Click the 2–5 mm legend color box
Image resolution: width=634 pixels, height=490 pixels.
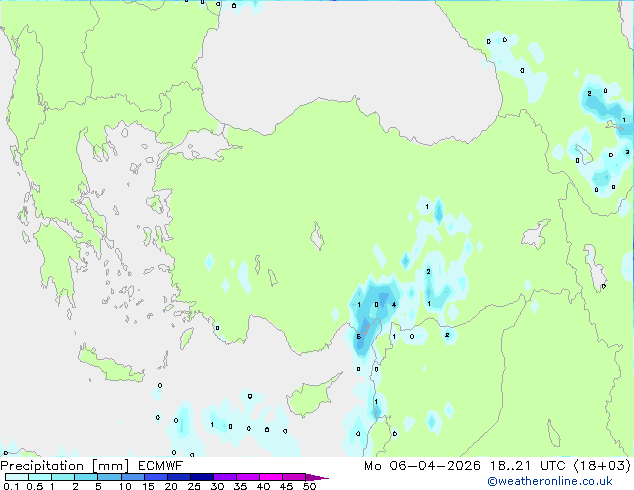click(86, 477)
